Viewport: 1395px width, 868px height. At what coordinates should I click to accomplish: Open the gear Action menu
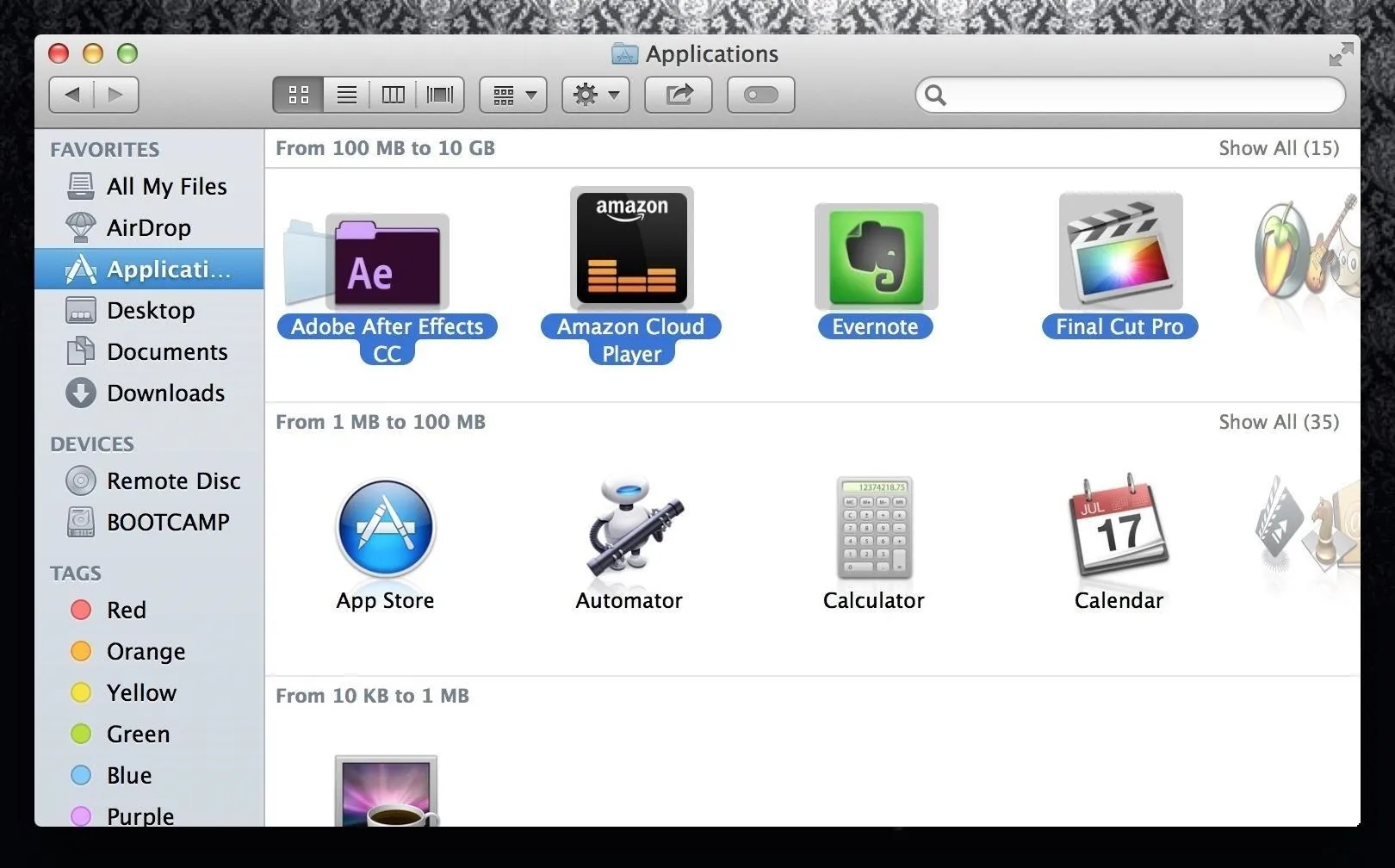[596, 95]
